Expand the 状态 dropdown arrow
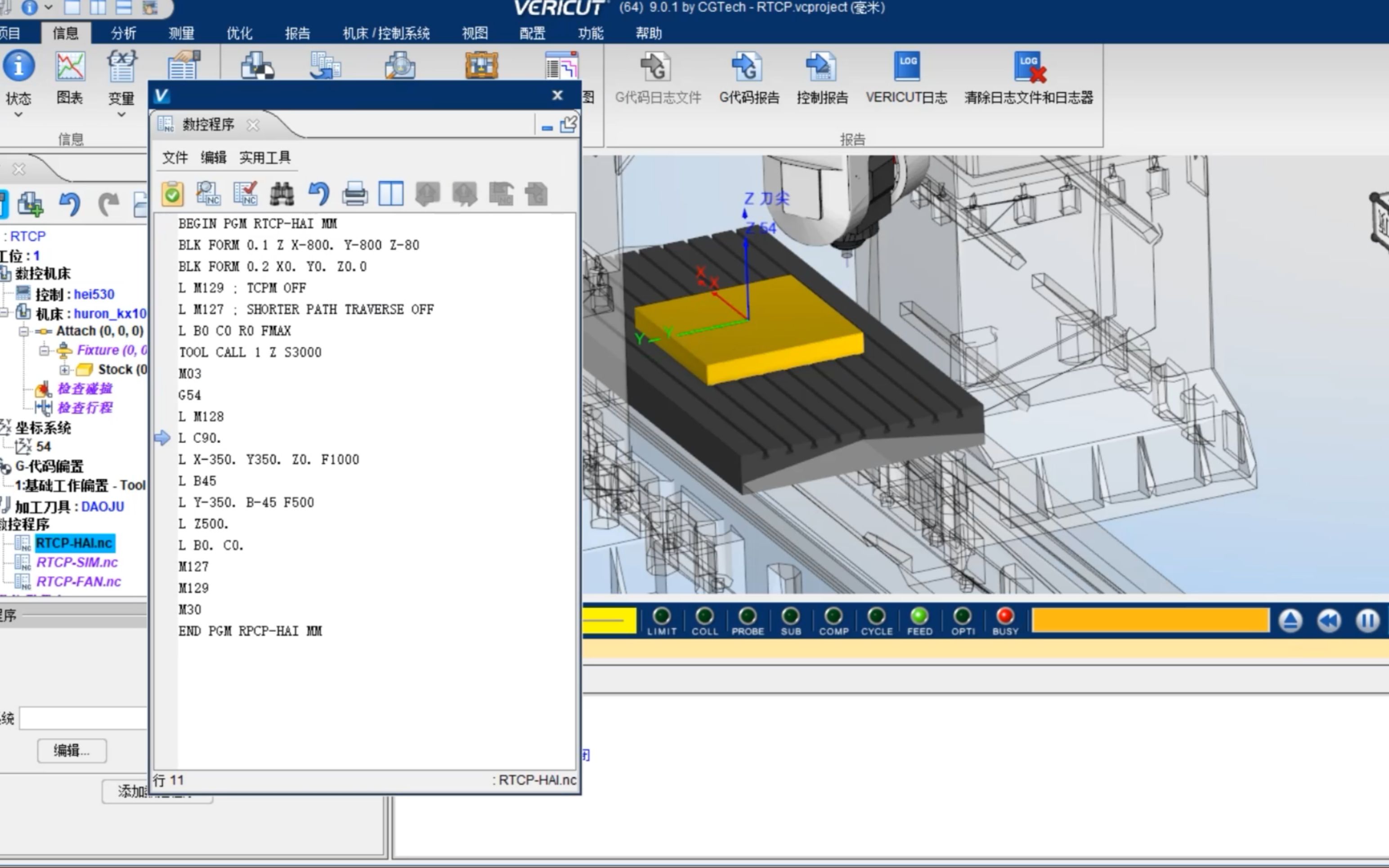Viewport: 1389px width, 868px height. 18,115
